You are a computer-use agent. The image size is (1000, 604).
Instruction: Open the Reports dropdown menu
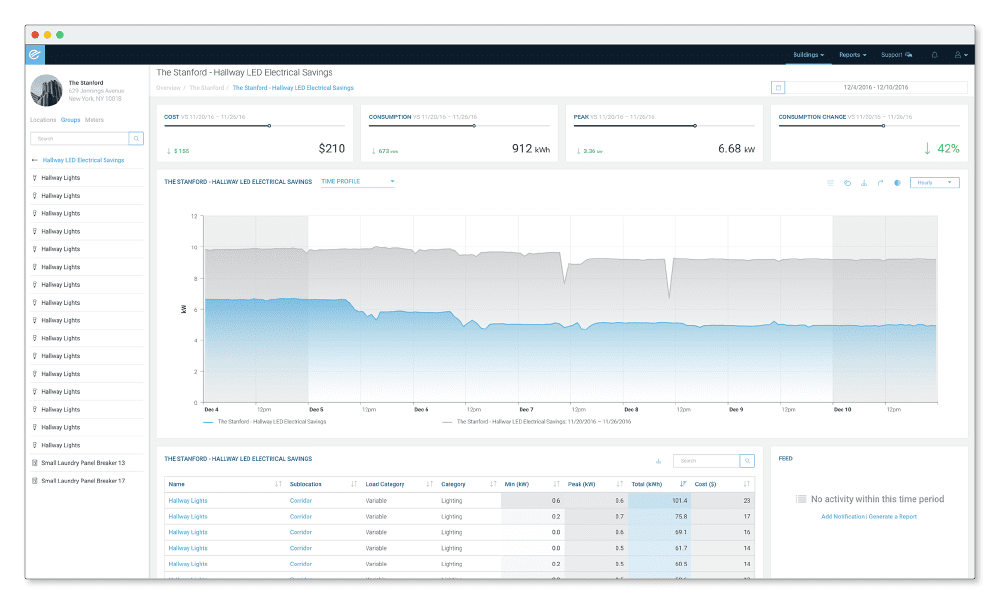(x=853, y=55)
